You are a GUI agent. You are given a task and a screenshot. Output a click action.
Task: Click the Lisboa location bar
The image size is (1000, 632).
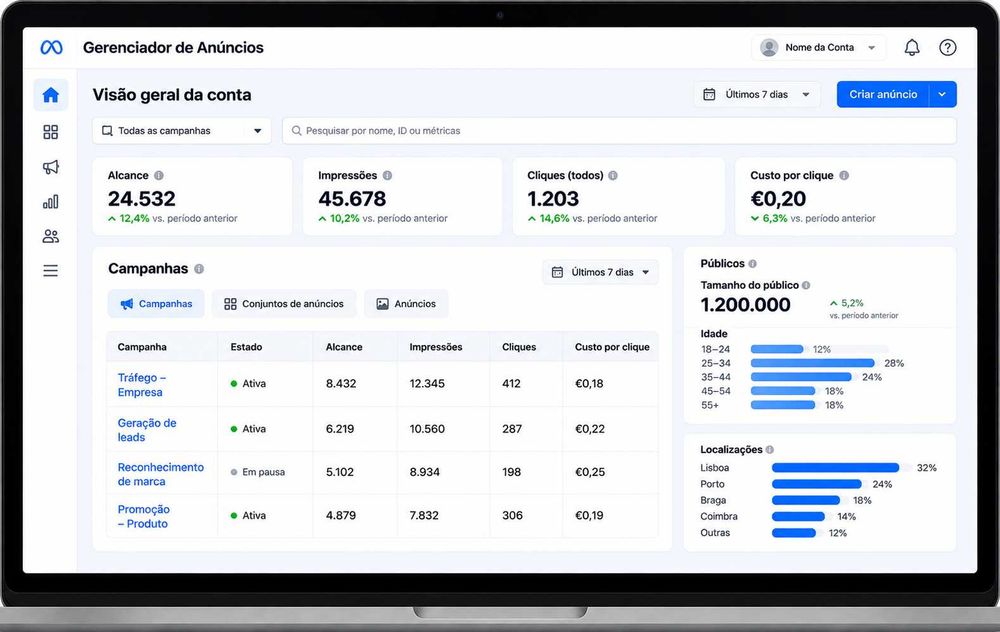(x=835, y=467)
